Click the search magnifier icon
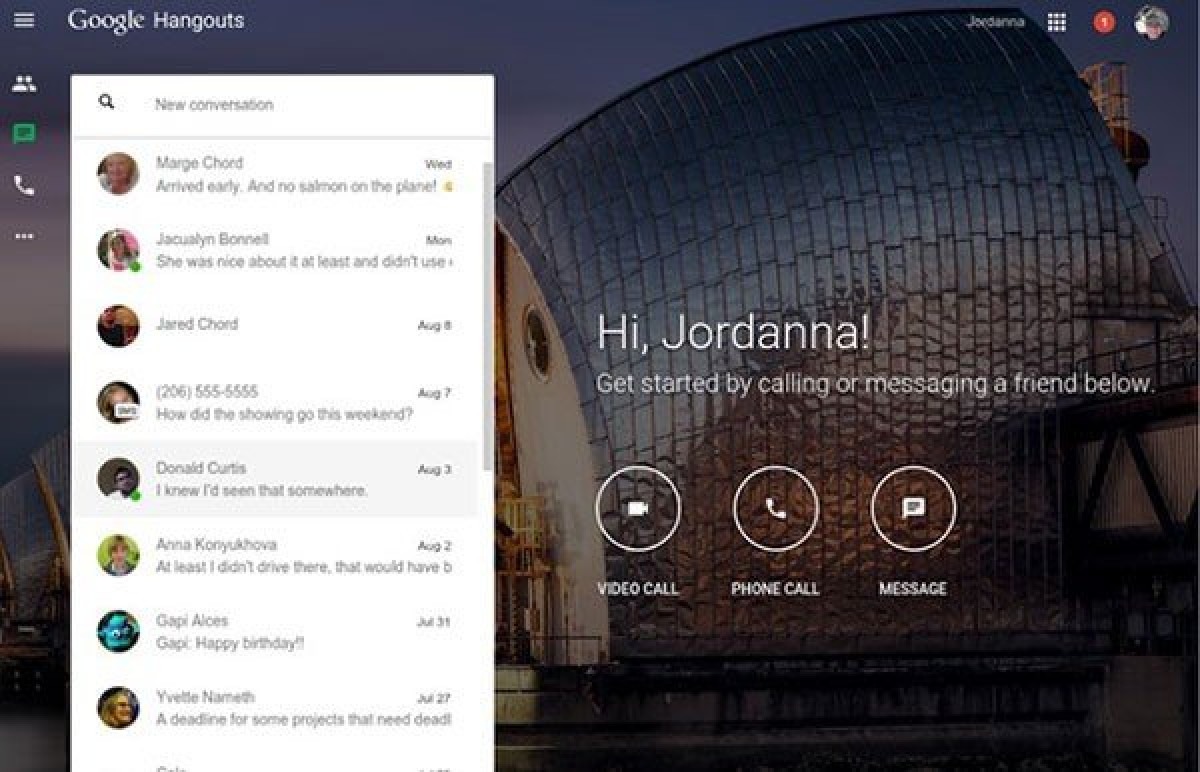Image resolution: width=1200 pixels, height=772 pixels. [x=107, y=102]
